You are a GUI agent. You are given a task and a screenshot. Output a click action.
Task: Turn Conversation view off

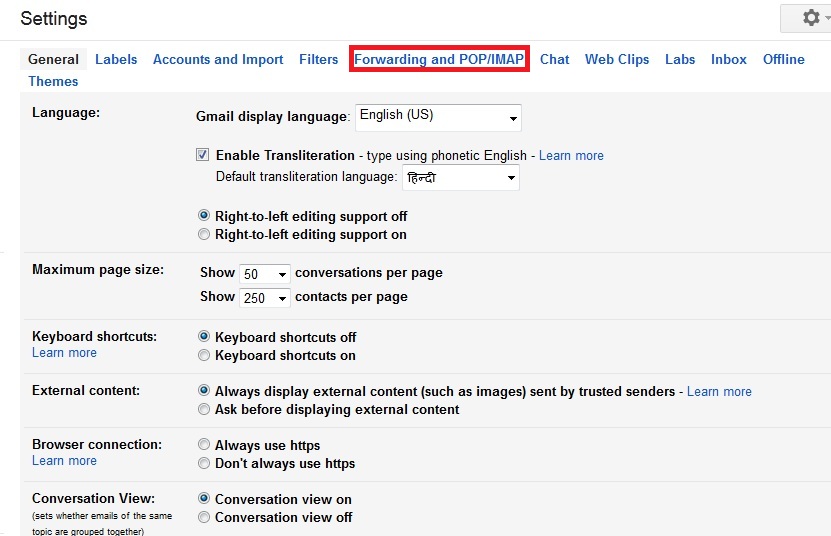(x=204, y=517)
